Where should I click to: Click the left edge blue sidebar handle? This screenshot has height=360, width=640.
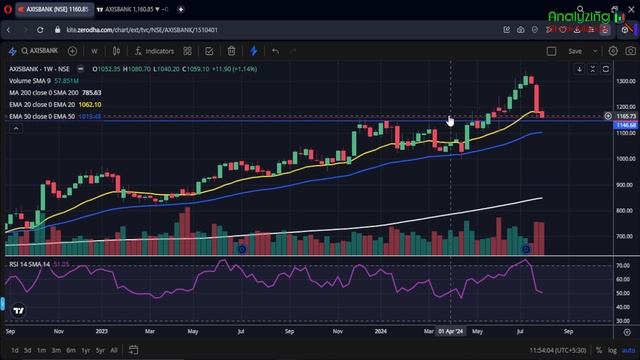2,303
